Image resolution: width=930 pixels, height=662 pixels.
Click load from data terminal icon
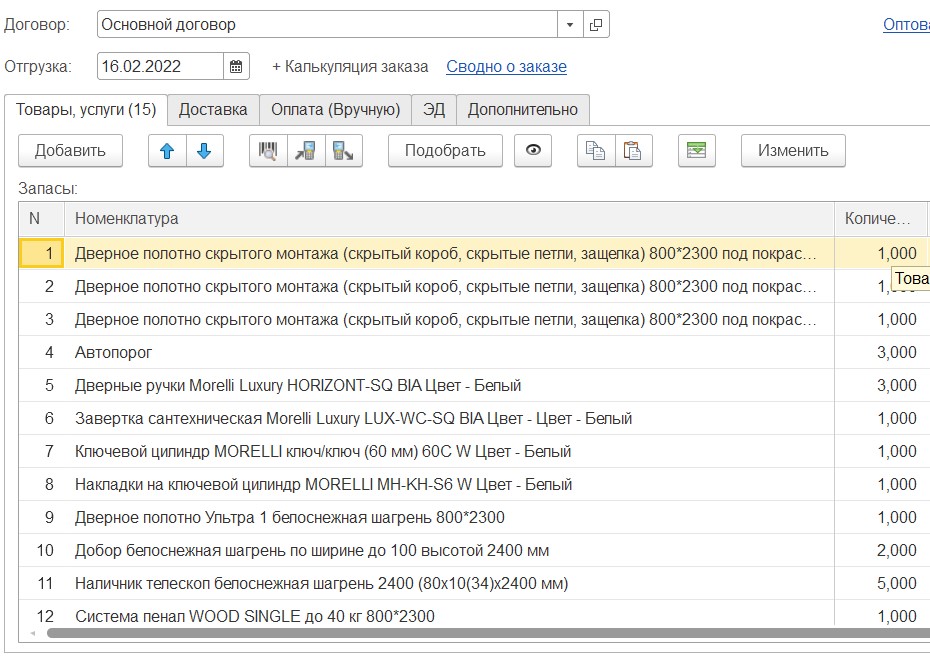point(305,151)
